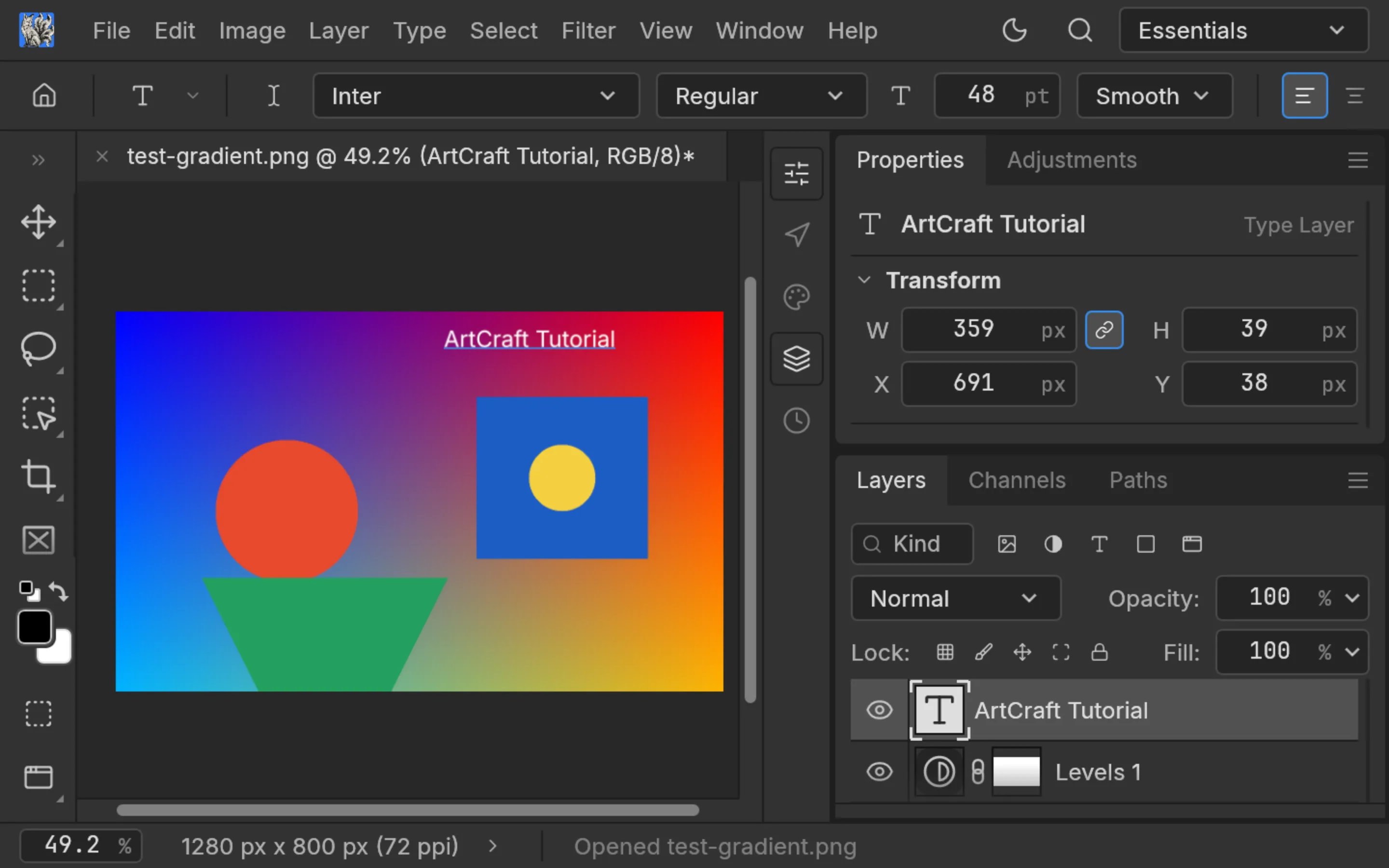Open Properties sliders icon in dock

[x=797, y=174]
